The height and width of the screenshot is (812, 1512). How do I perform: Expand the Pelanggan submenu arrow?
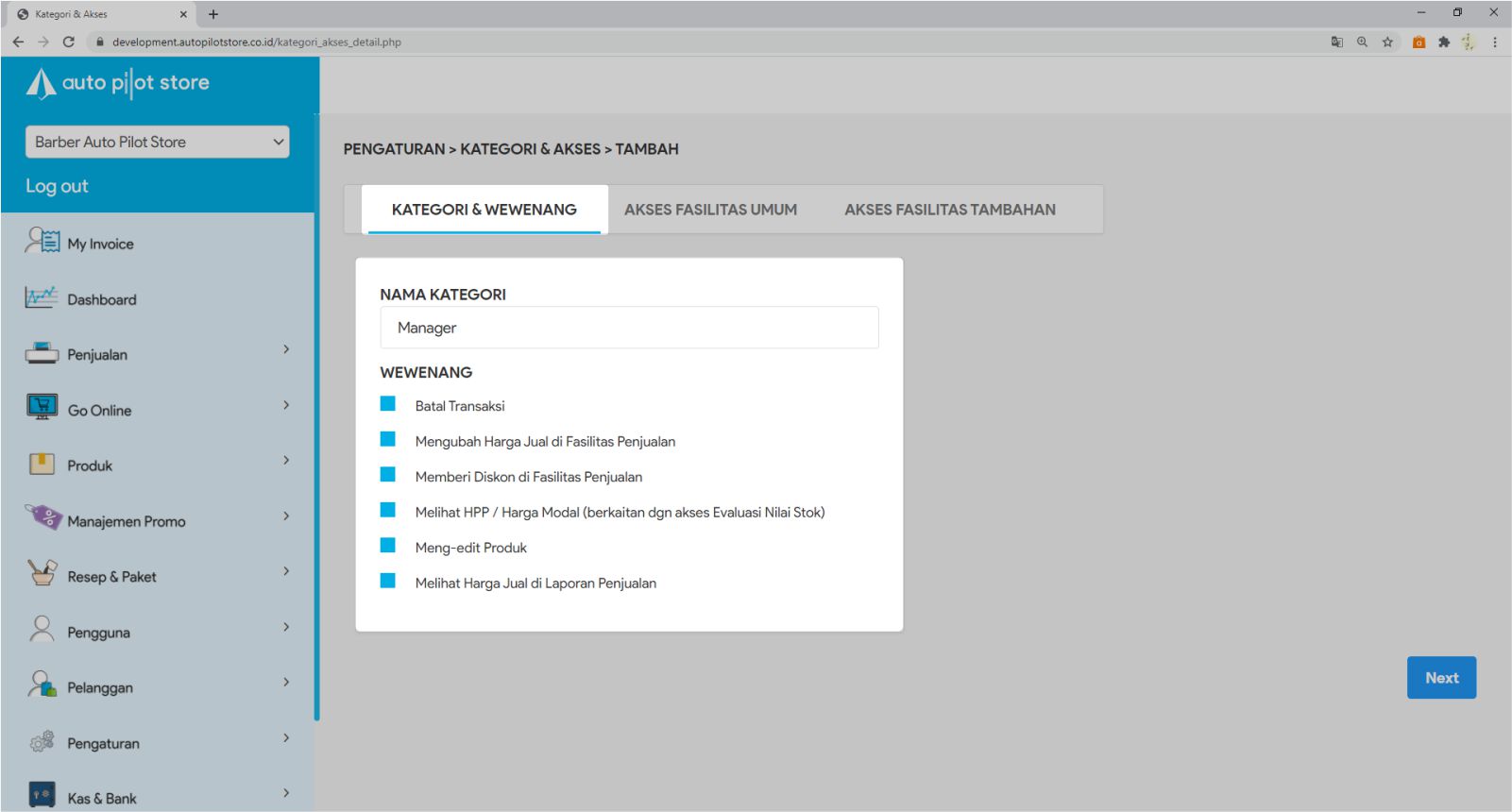286,683
